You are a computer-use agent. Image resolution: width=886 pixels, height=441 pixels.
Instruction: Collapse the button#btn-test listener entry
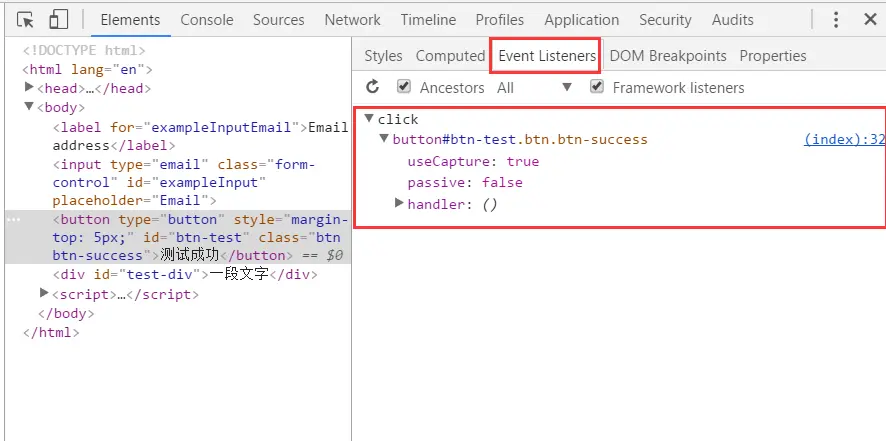(384, 139)
